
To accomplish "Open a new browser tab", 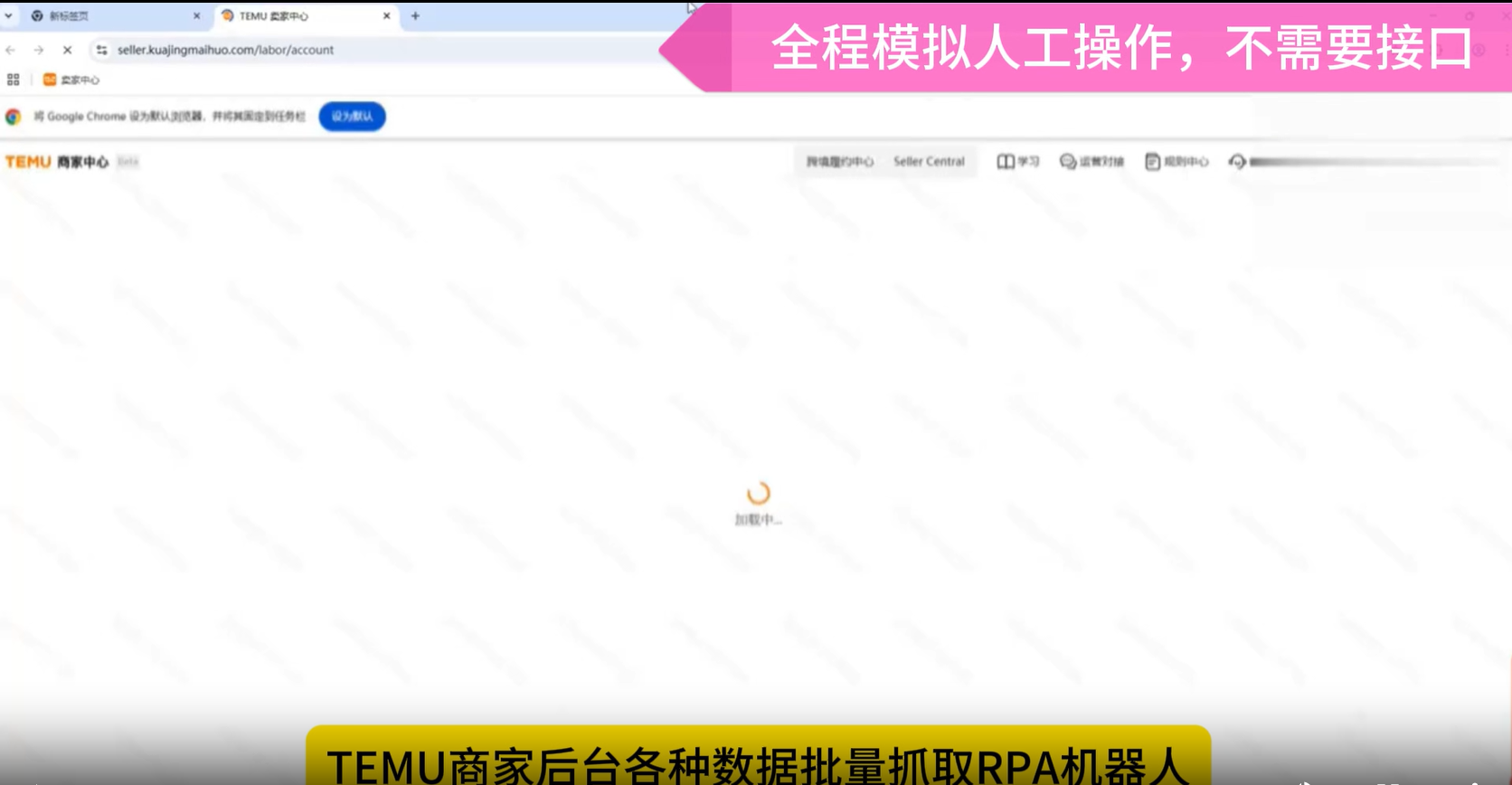I will tap(415, 15).
